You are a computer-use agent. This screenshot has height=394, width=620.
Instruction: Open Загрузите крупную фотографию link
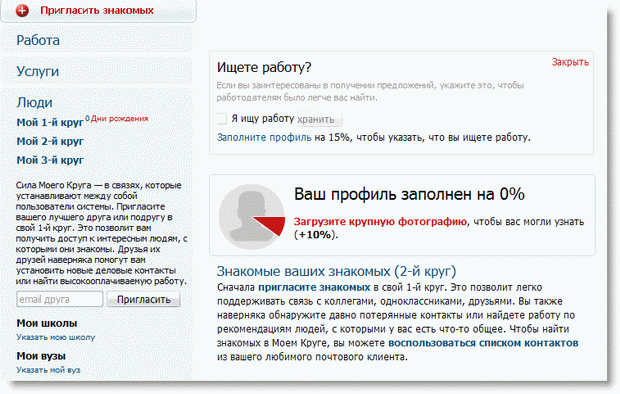coord(380,222)
